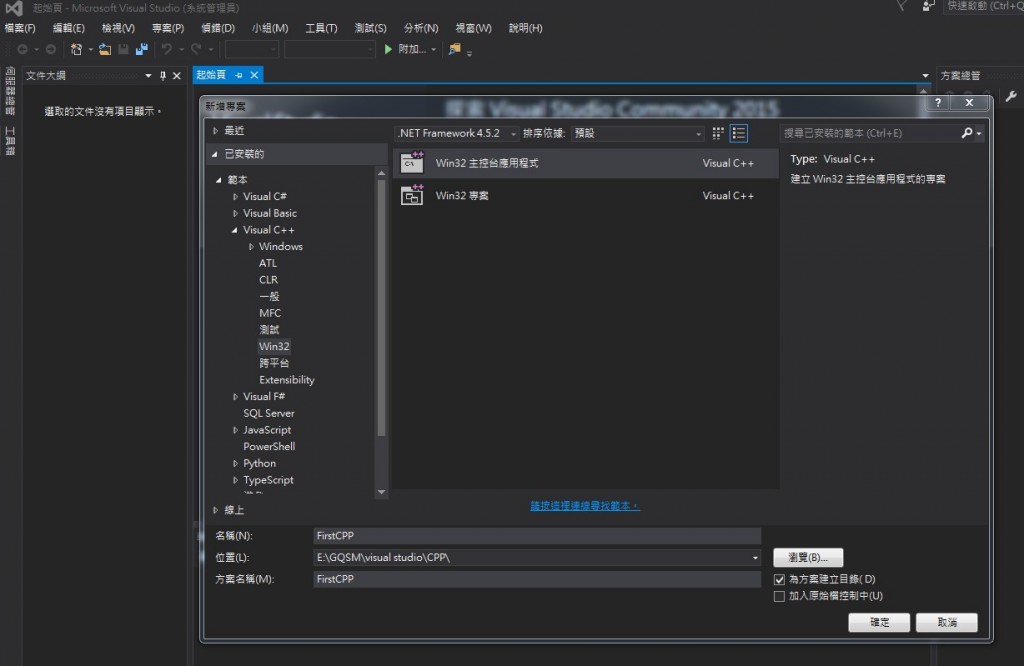Select SQL Server in the template tree

pyautogui.click(x=268, y=413)
